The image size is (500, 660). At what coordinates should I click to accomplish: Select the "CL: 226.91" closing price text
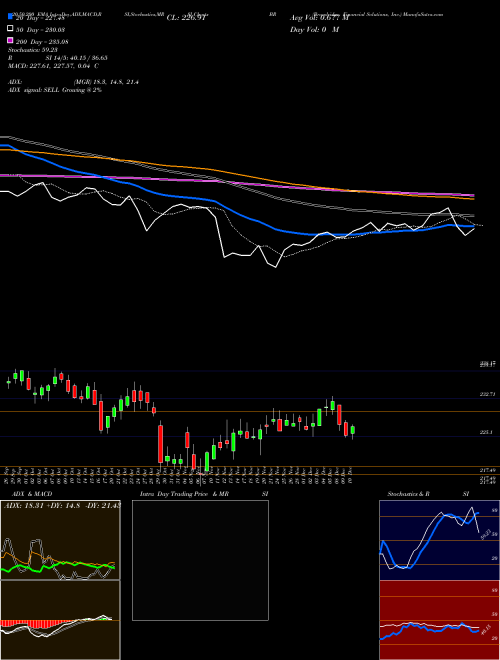tap(186, 18)
